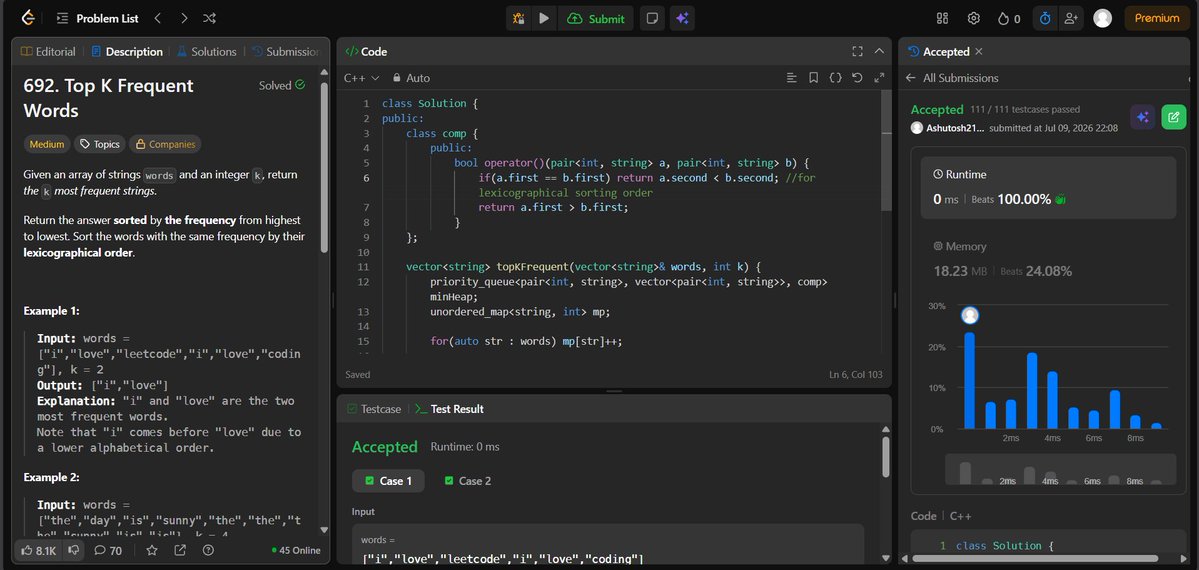The height and width of the screenshot is (570, 1199).
Task: Click the Medium difficulty tag
Action: tap(47, 144)
